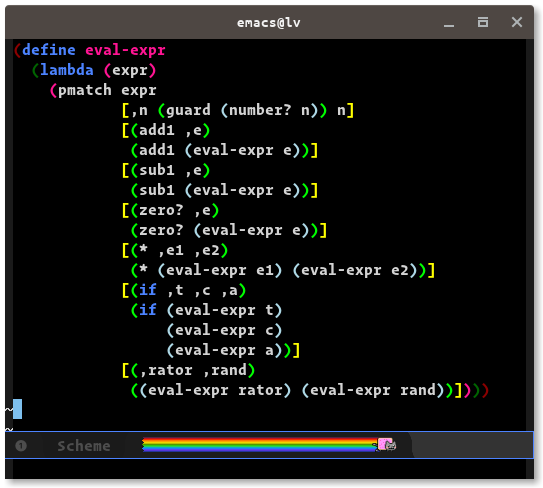The height and width of the screenshot is (488, 543).
Task: Click the Scheme major mode label
Action: pos(84,446)
